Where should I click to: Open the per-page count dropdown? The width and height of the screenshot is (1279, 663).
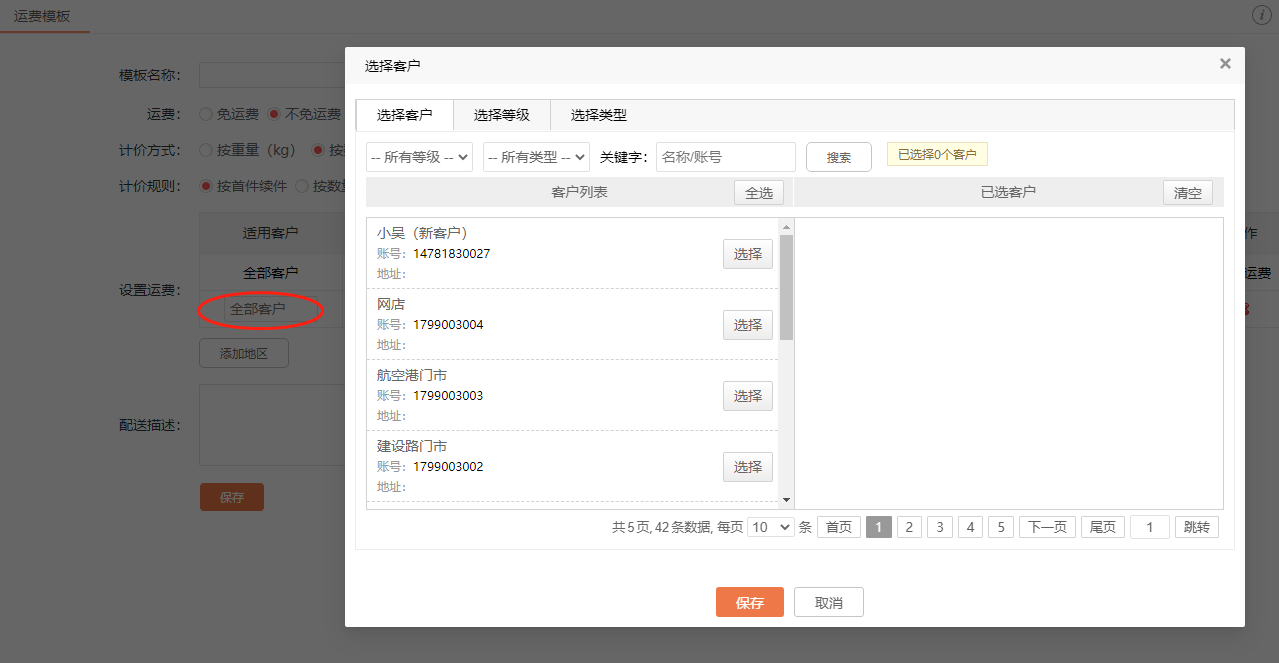[770, 527]
